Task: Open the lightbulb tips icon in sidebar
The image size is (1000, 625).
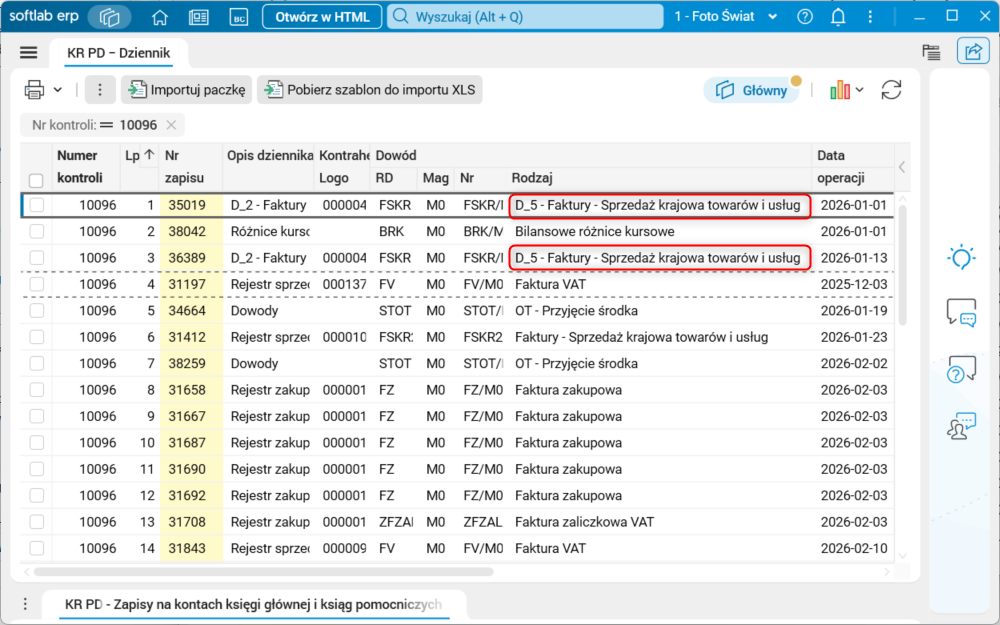Action: [x=961, y=258]
